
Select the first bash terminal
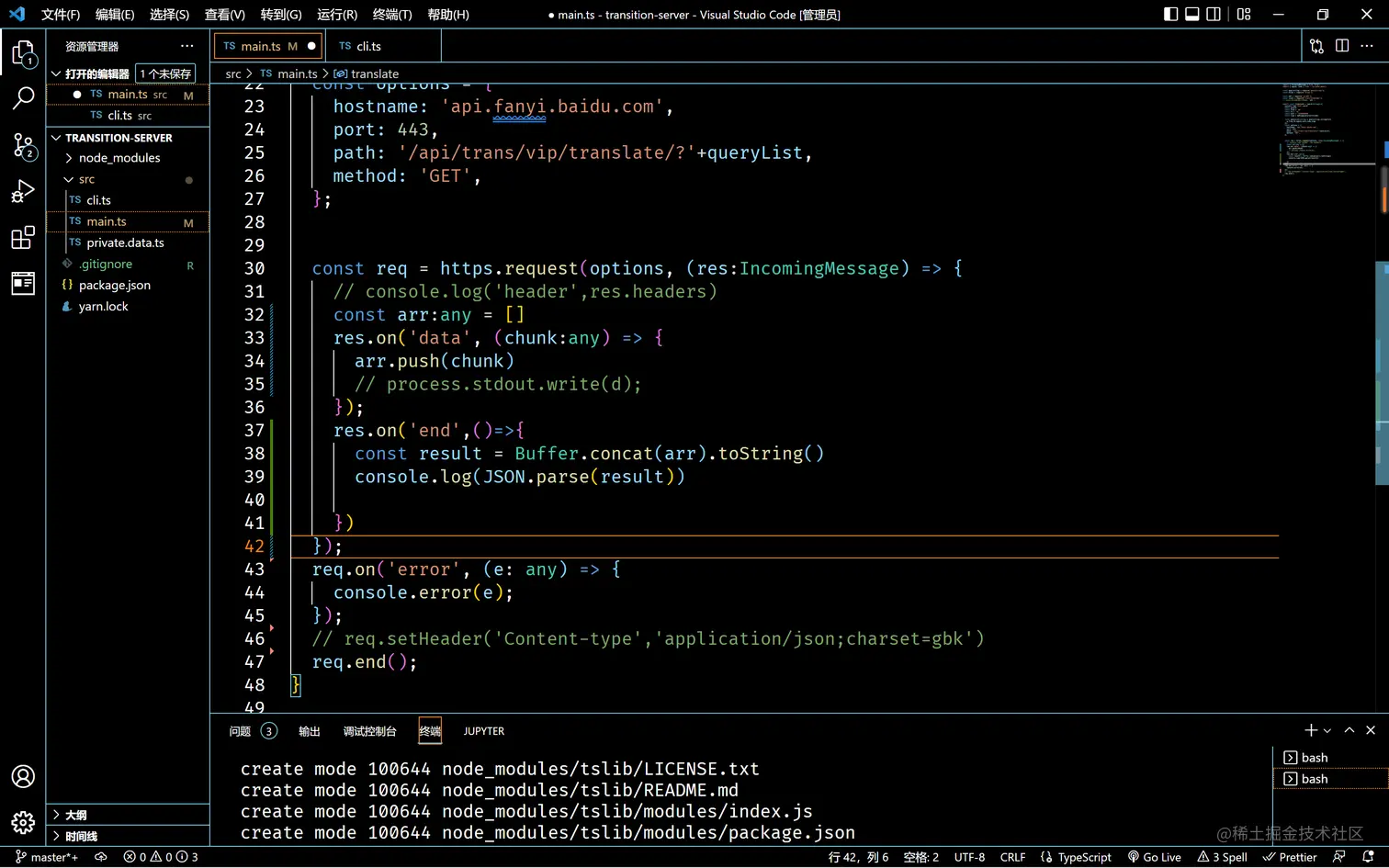pos(1331,758)
